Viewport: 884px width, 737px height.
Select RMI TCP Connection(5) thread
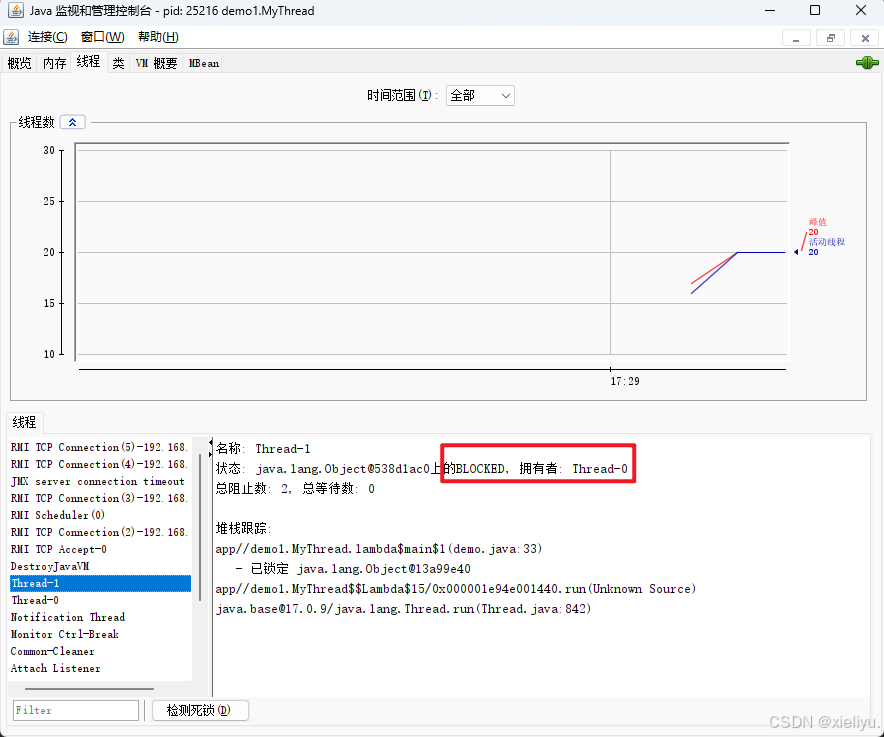pyautogui.click(x=100, y=447)
